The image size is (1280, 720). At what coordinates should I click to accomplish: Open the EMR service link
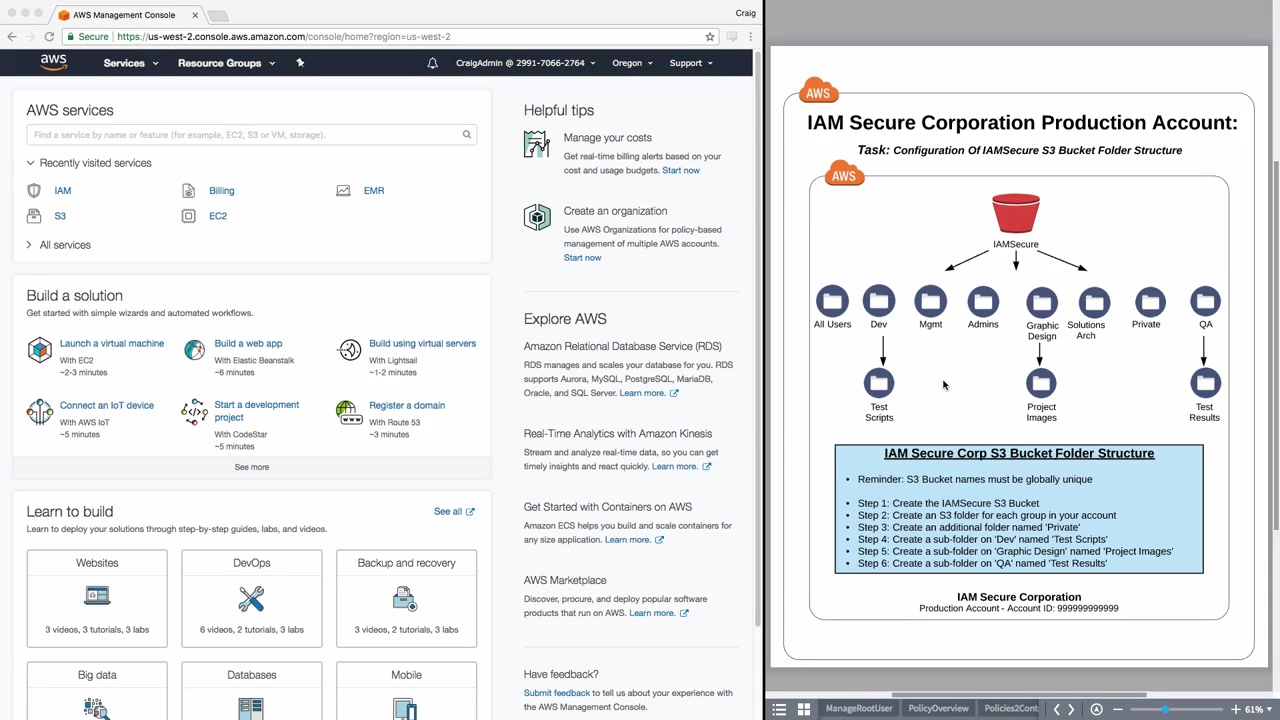(x=374, y=190)
